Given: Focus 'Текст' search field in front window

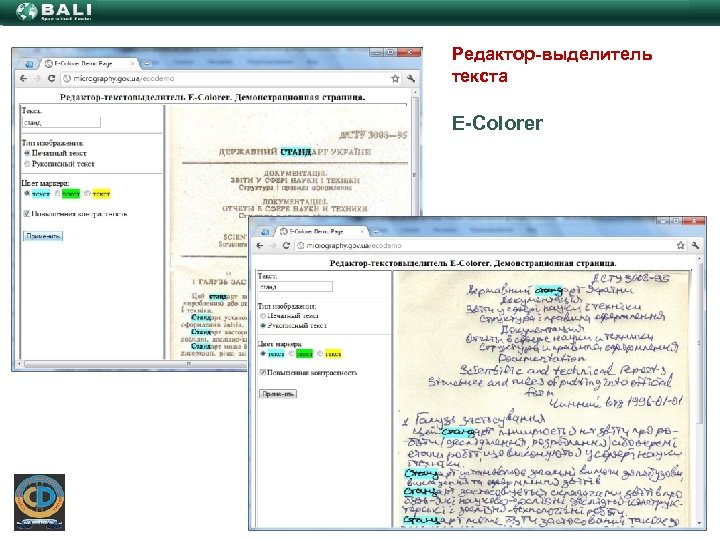Looking at the screenshot, I should coord(295,287).
